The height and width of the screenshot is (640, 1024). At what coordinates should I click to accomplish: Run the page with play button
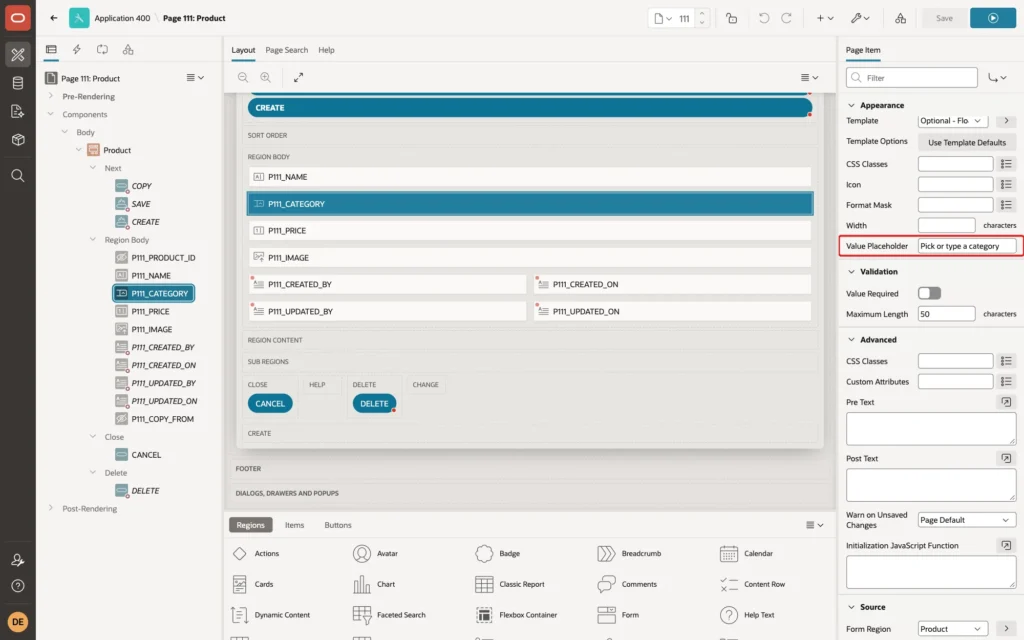point(993,18)
